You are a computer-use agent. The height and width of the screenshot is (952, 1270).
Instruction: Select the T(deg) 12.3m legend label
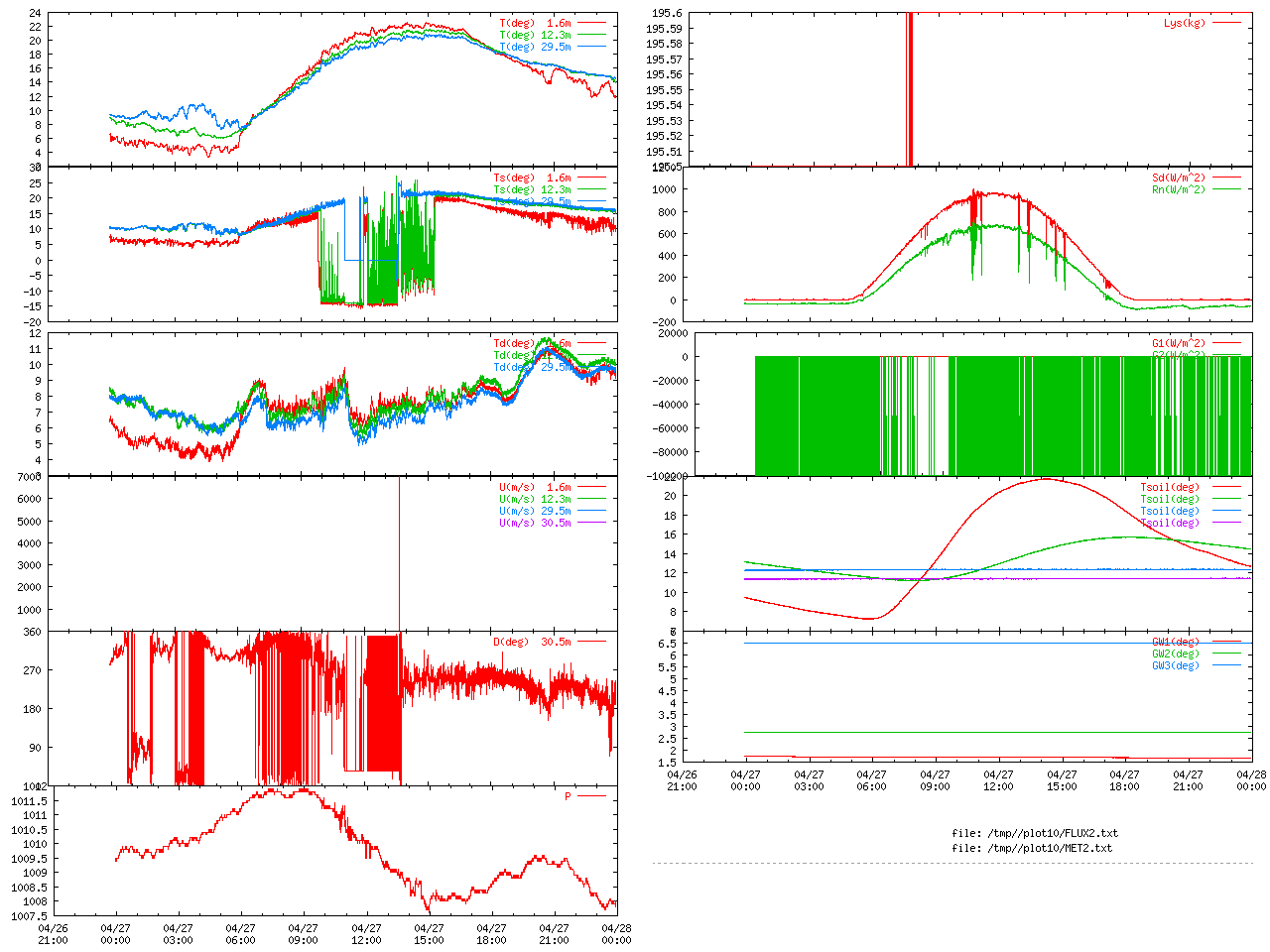pyautogui.click(x=535, y=35)
